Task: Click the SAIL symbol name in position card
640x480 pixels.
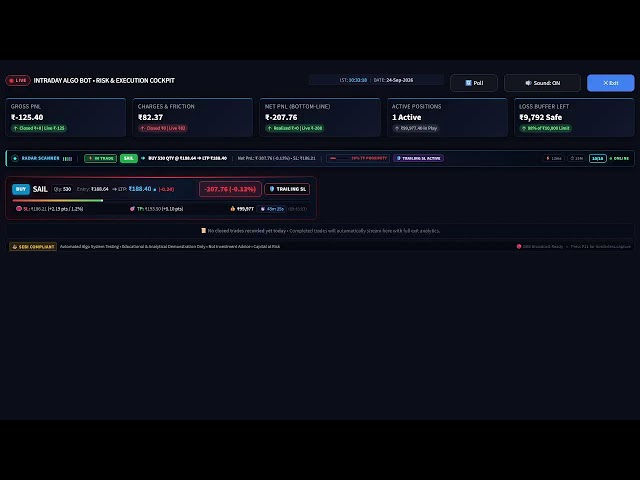Action: click(40, 189)
